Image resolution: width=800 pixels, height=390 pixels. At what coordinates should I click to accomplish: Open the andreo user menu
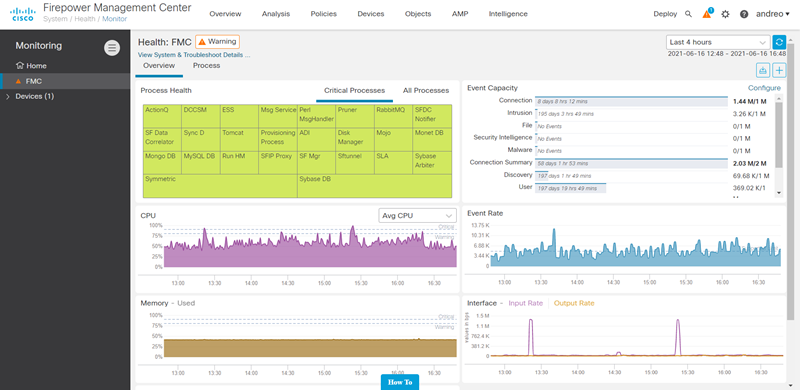coord(772,14)
